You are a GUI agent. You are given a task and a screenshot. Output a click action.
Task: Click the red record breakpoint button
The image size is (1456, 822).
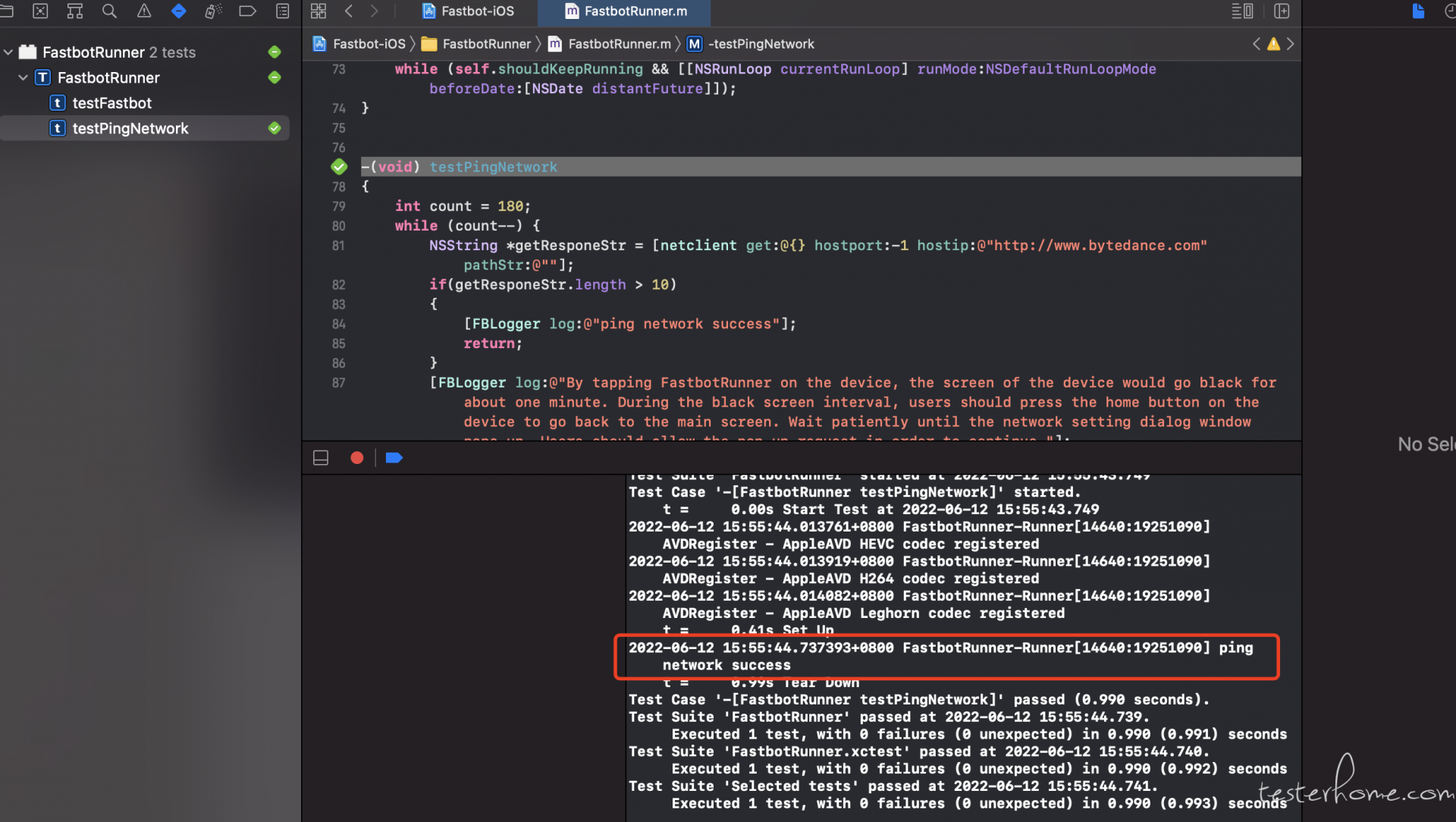click(357, 458)
